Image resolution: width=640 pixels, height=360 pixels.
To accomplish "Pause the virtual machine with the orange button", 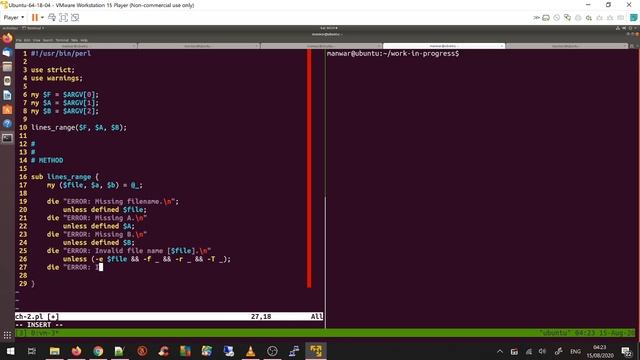I will coord(35,18).
